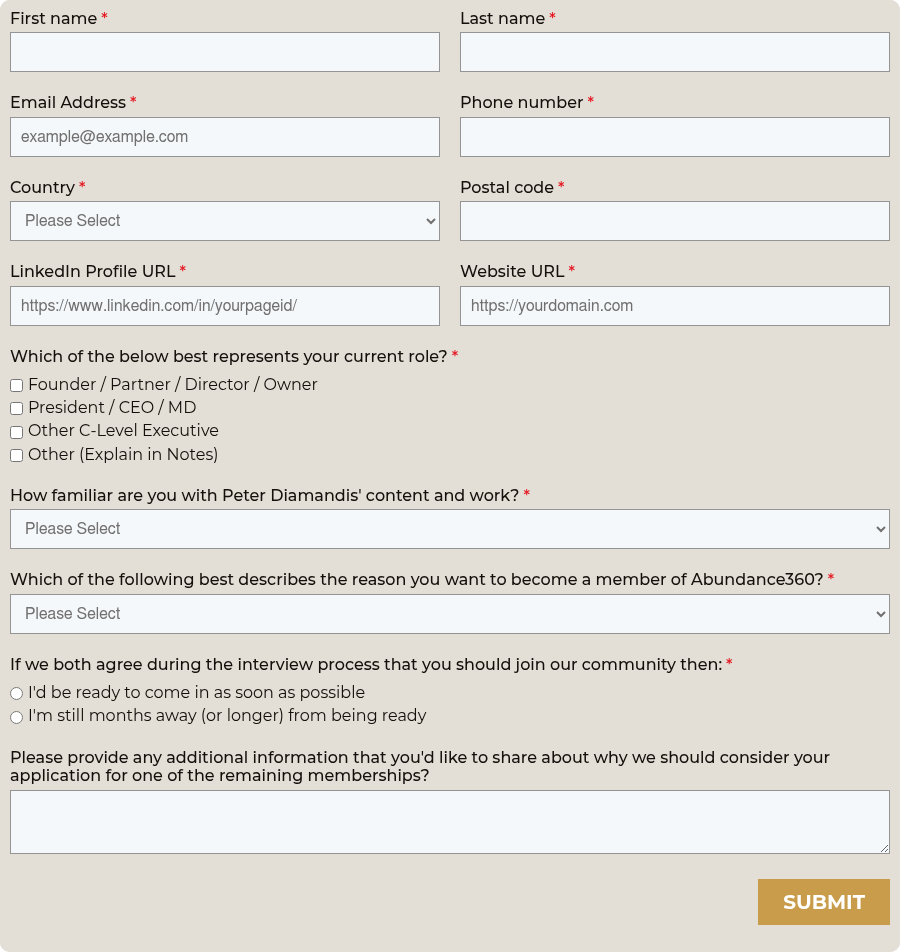Select ready to come in as soon as possible
The height and width of the screenshot is (952, 900).
coord(17,693)
